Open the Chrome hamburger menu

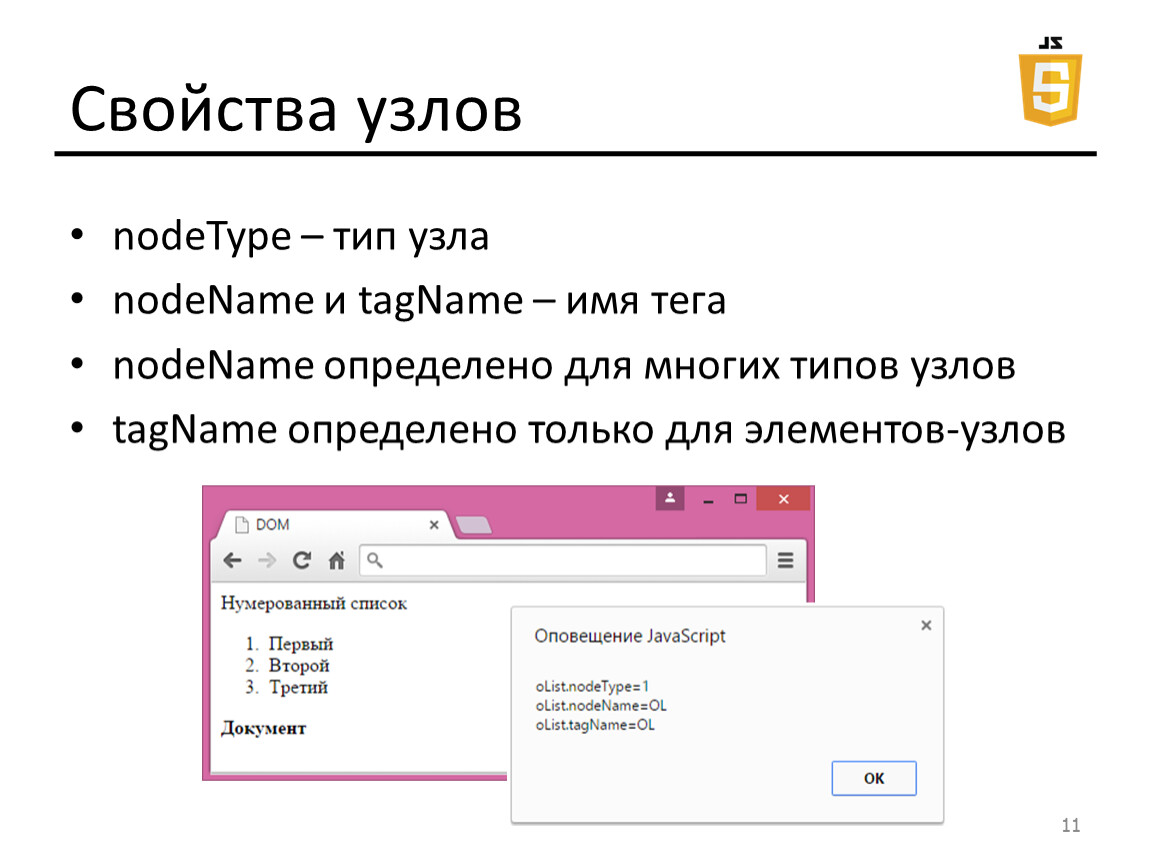click(786, 561)
